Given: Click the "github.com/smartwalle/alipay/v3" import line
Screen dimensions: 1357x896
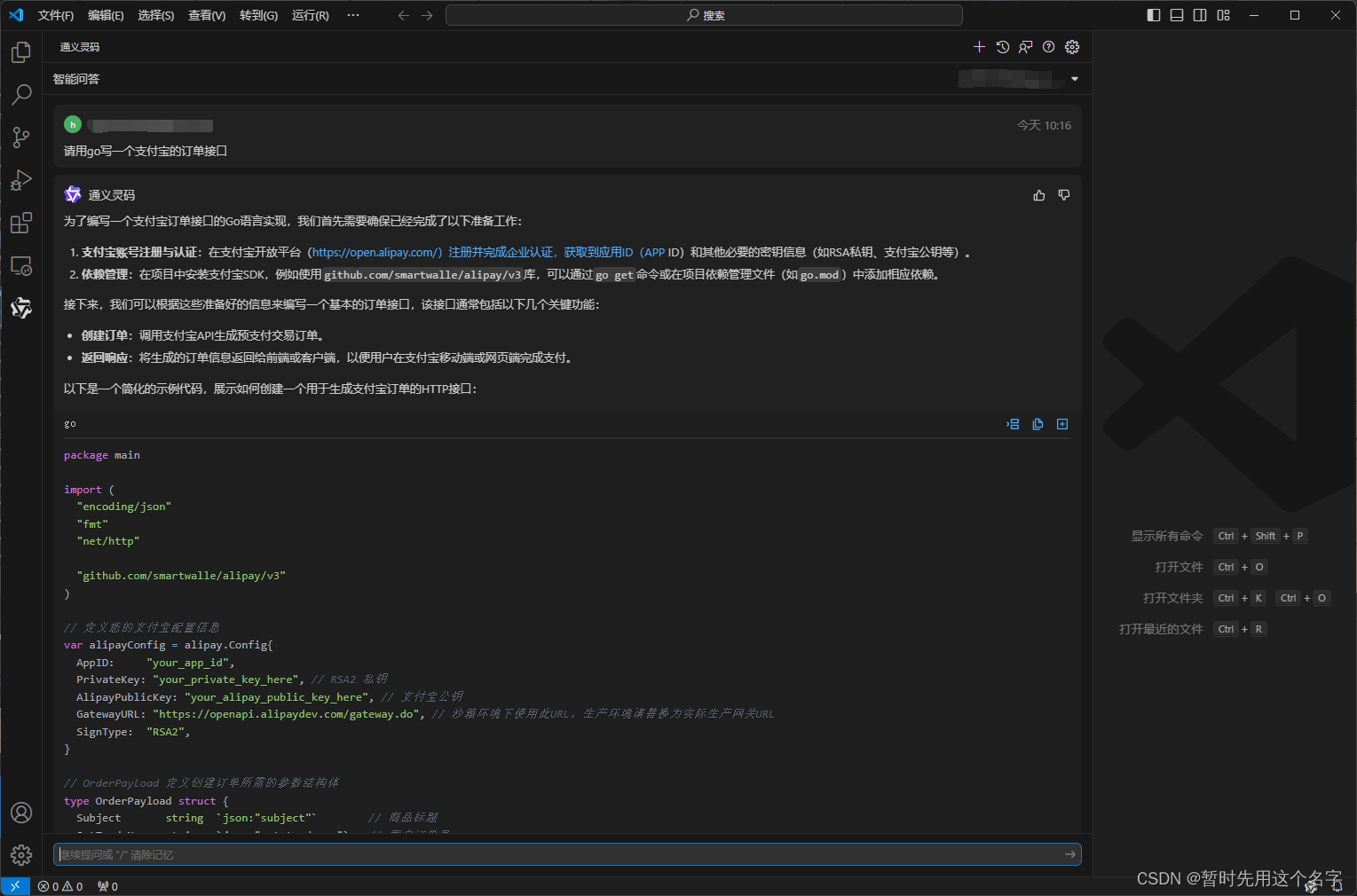Looking at the screenshot, I should (181, 576).
